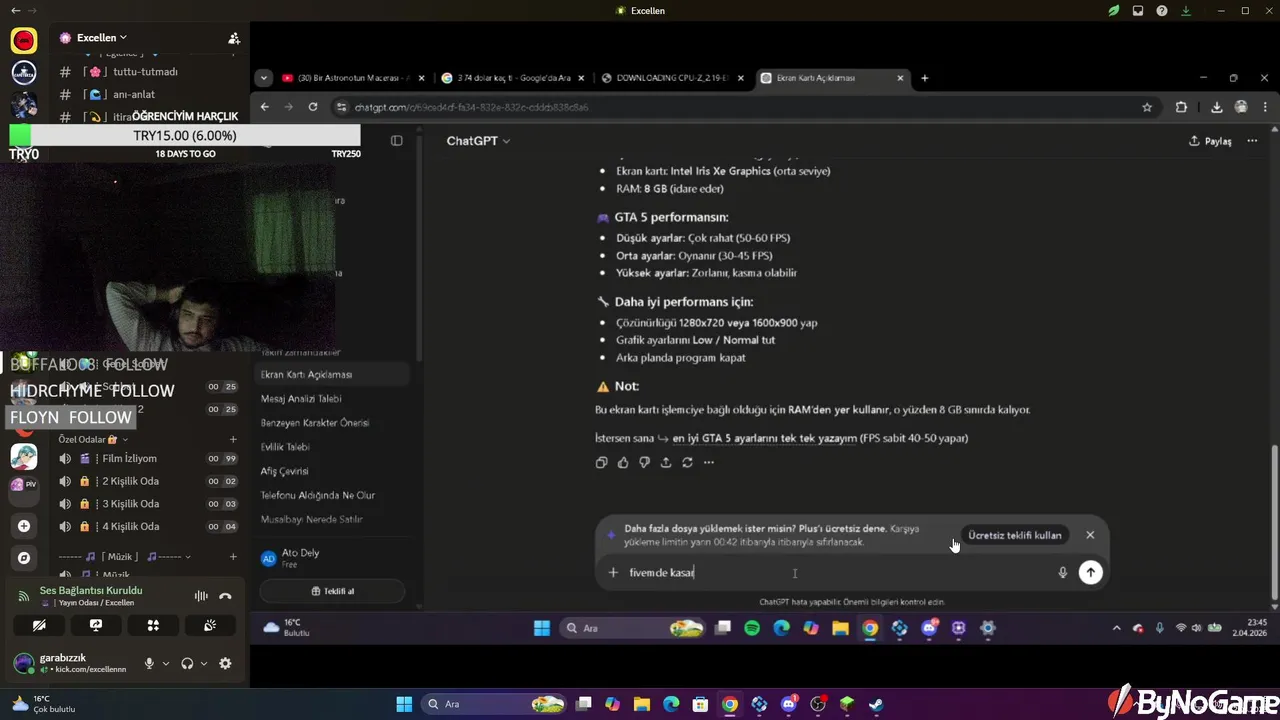Open Discord noise suppression waveform icon

(201, 596)
